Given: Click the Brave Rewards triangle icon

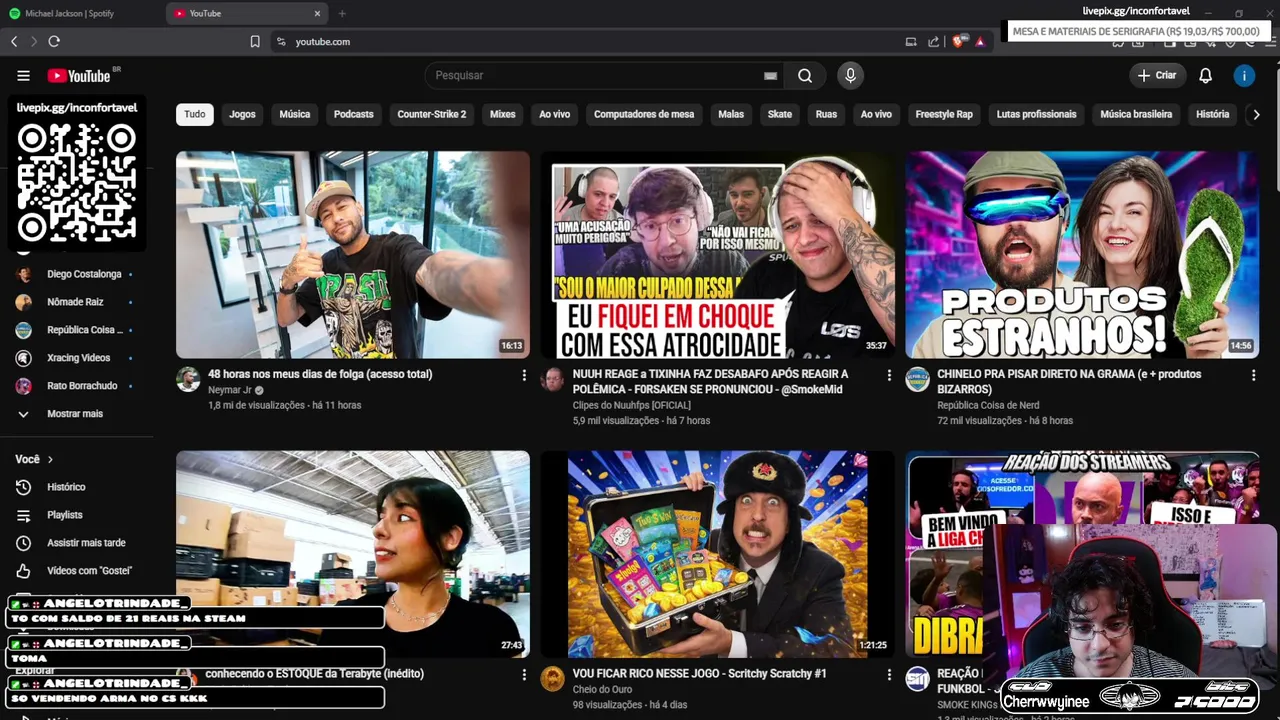Looking at the screenshot, I should pyautogui.click(x=980, y=42).
